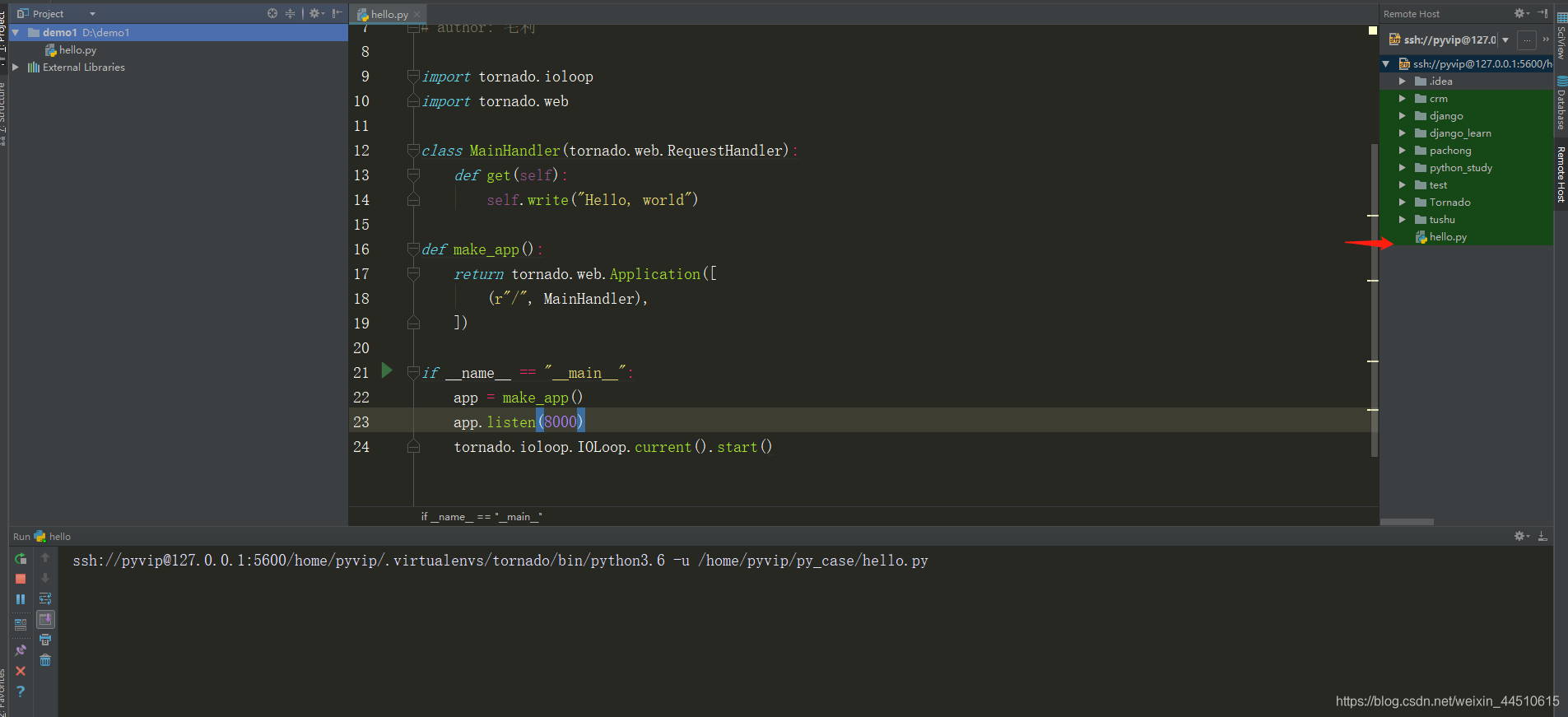The width and height of the screenshot is (1568, 717).
Task: Hide the Run tool window
Action: 1542,536
